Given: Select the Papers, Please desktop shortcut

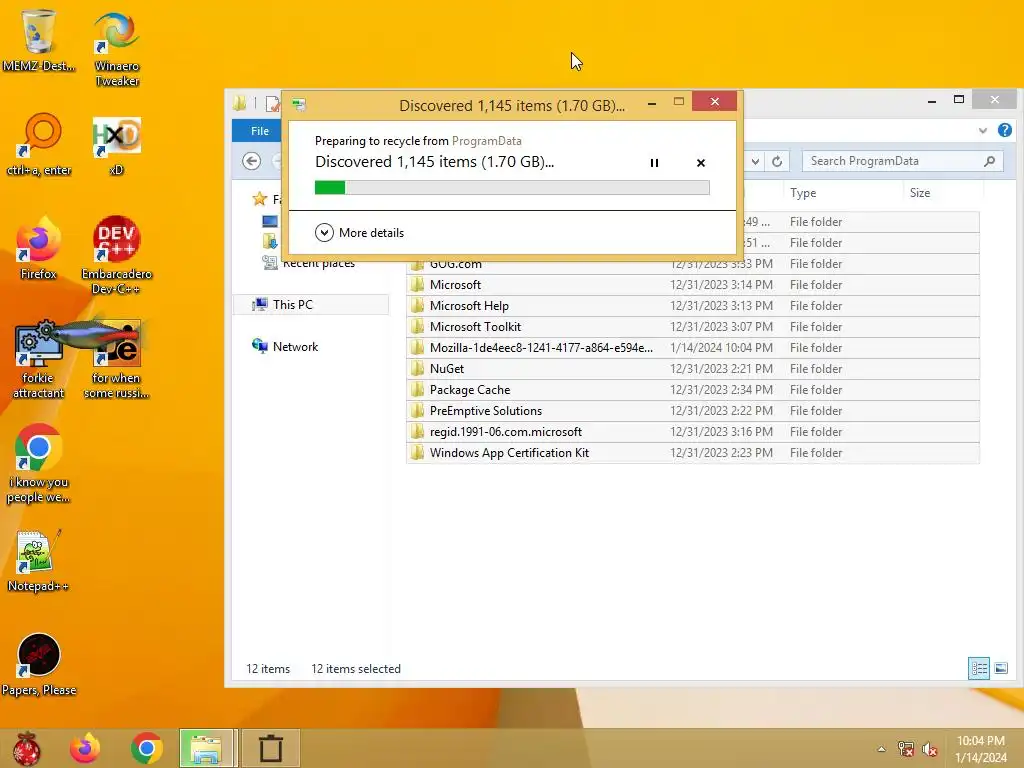Looking at the screenshot, I should point(39,665).
